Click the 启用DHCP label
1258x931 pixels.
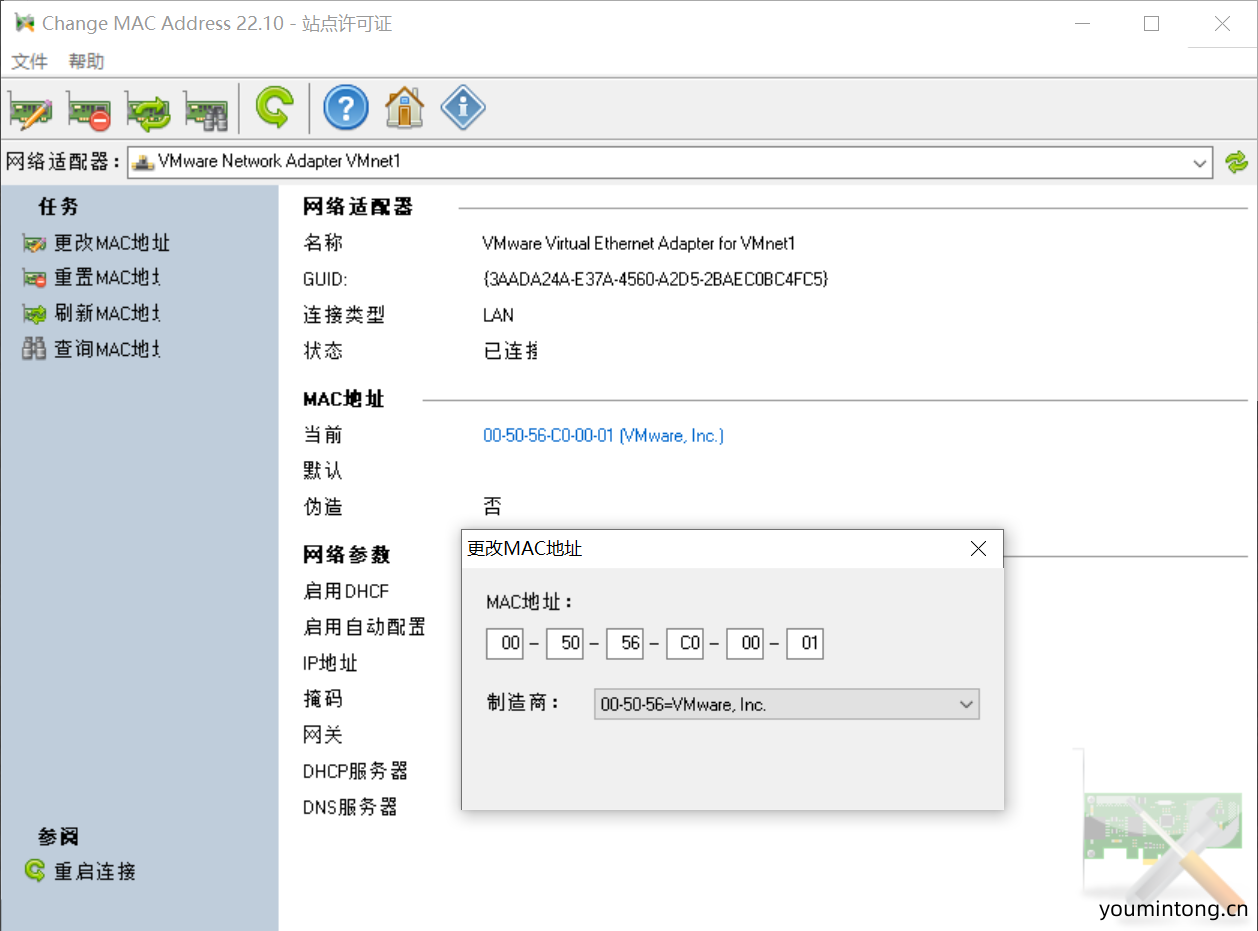point(346,591)
